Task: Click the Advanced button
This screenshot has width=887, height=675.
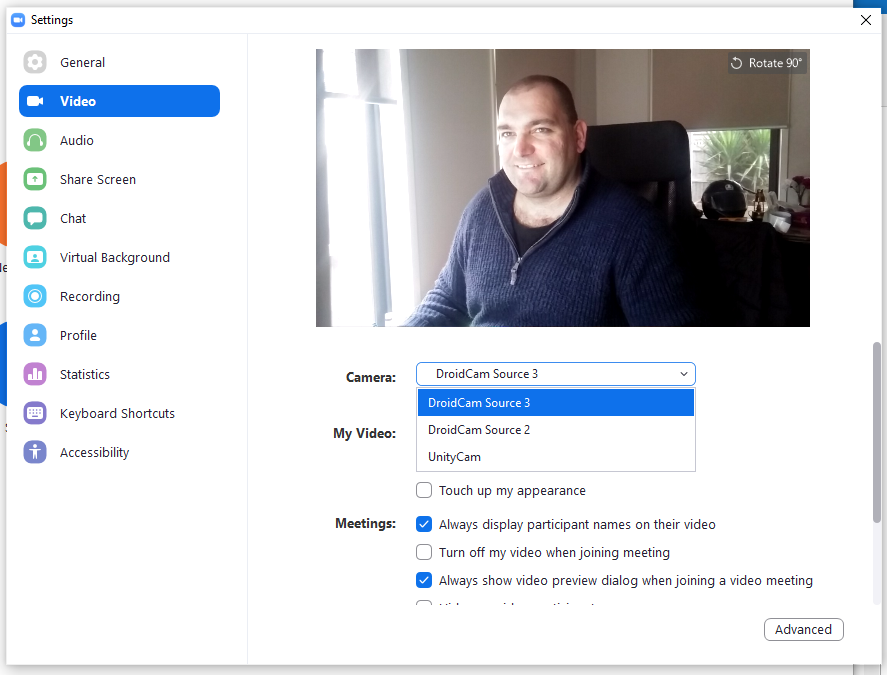Action: click(x=803, y=629)
